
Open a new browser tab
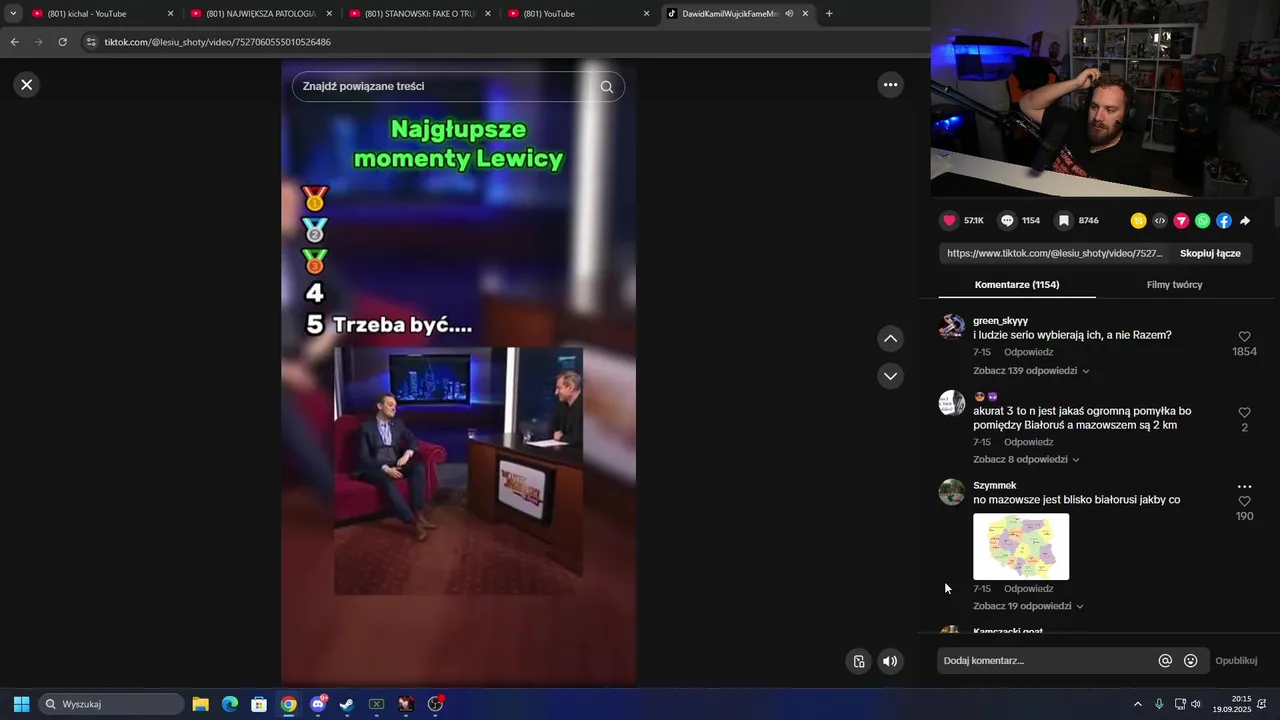(x=829, y=14)
